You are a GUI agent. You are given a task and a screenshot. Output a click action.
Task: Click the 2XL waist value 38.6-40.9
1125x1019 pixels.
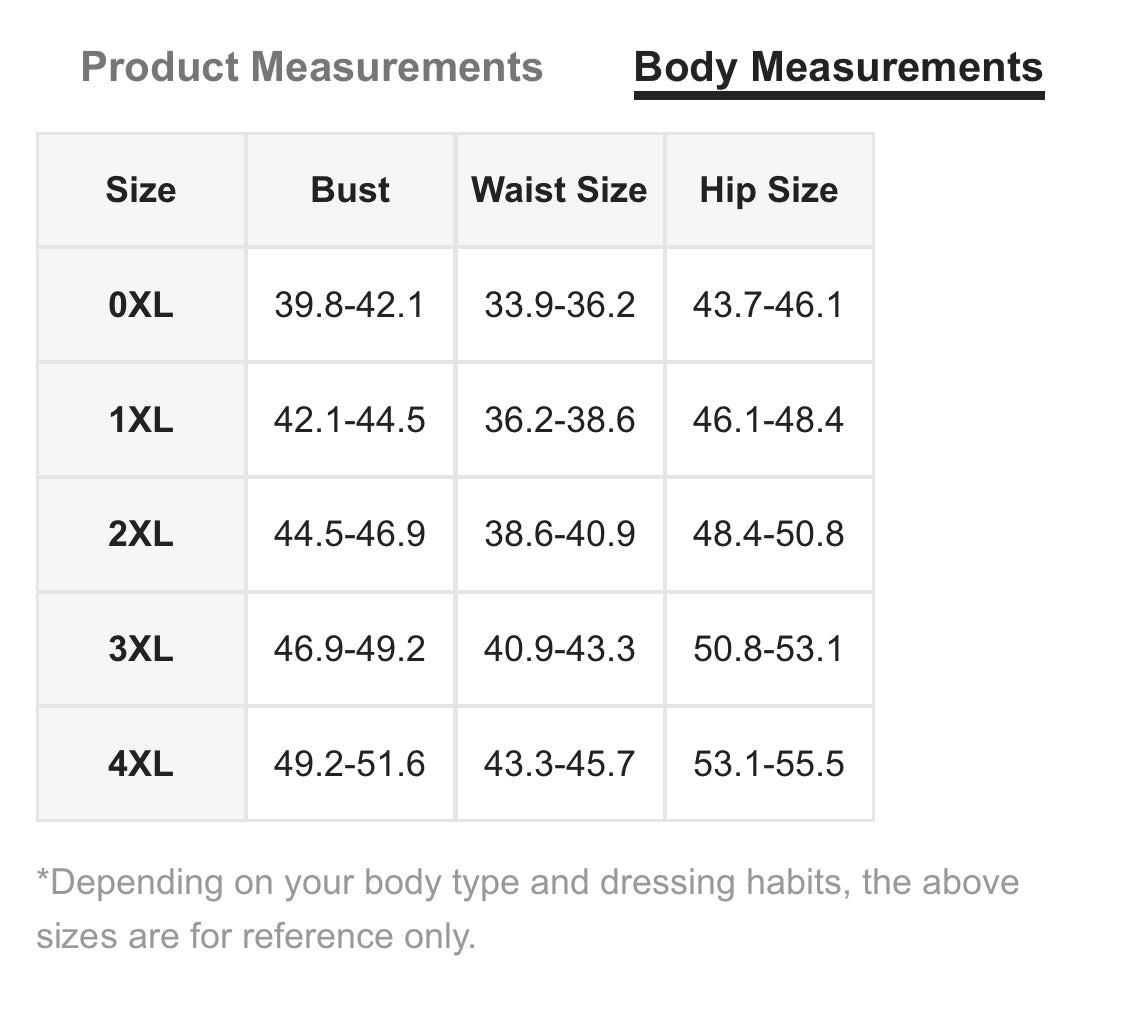click(559, 534)
